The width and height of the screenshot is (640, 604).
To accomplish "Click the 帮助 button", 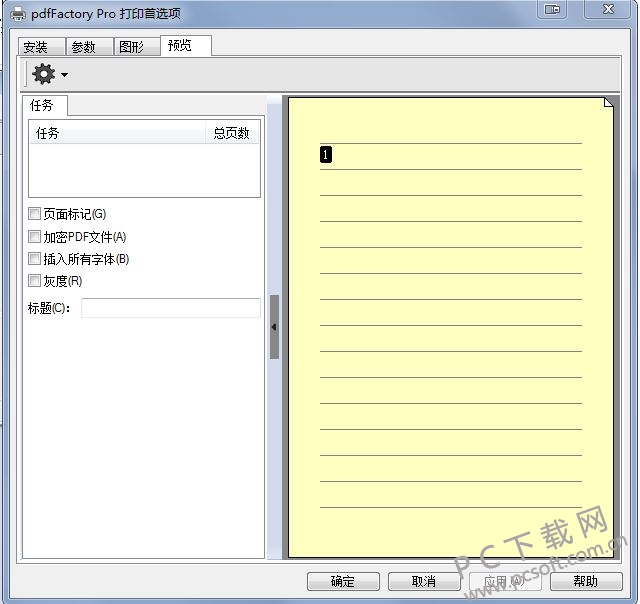I will pos(586,581).
